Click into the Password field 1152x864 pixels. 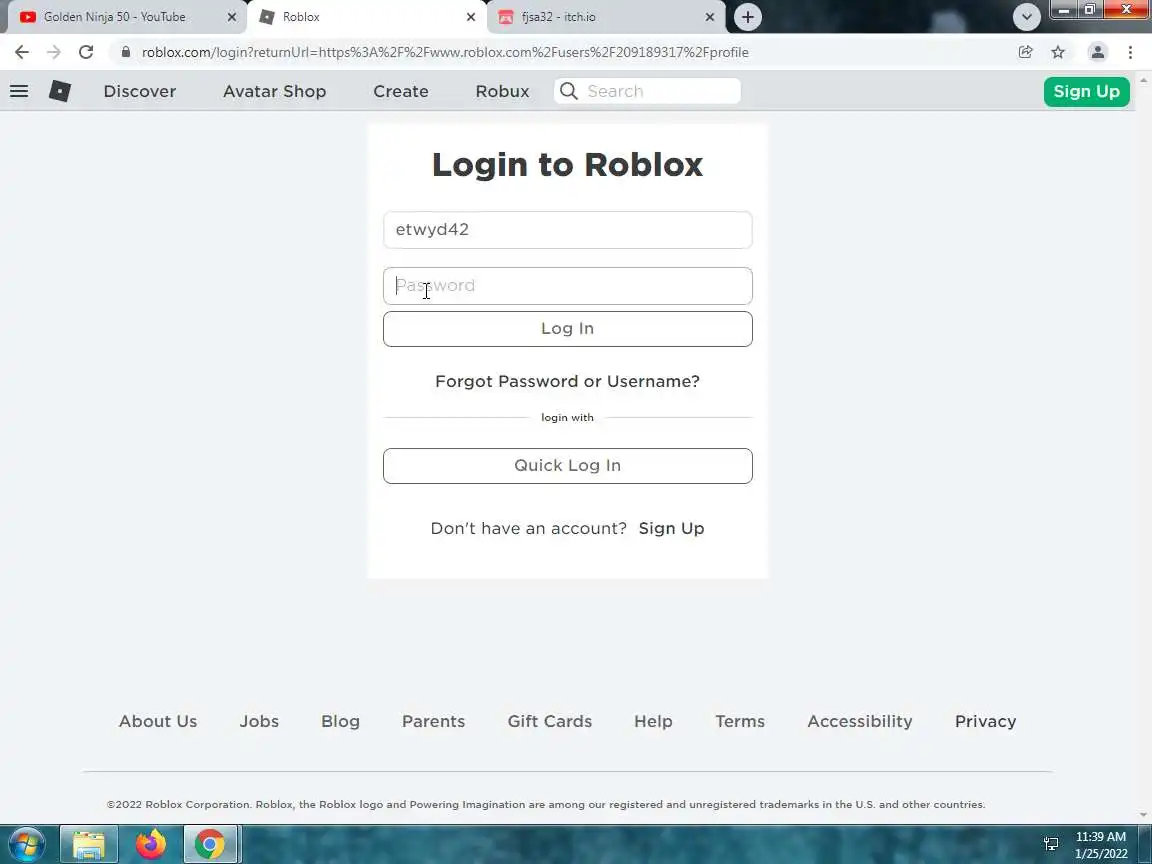pos(567,286)
